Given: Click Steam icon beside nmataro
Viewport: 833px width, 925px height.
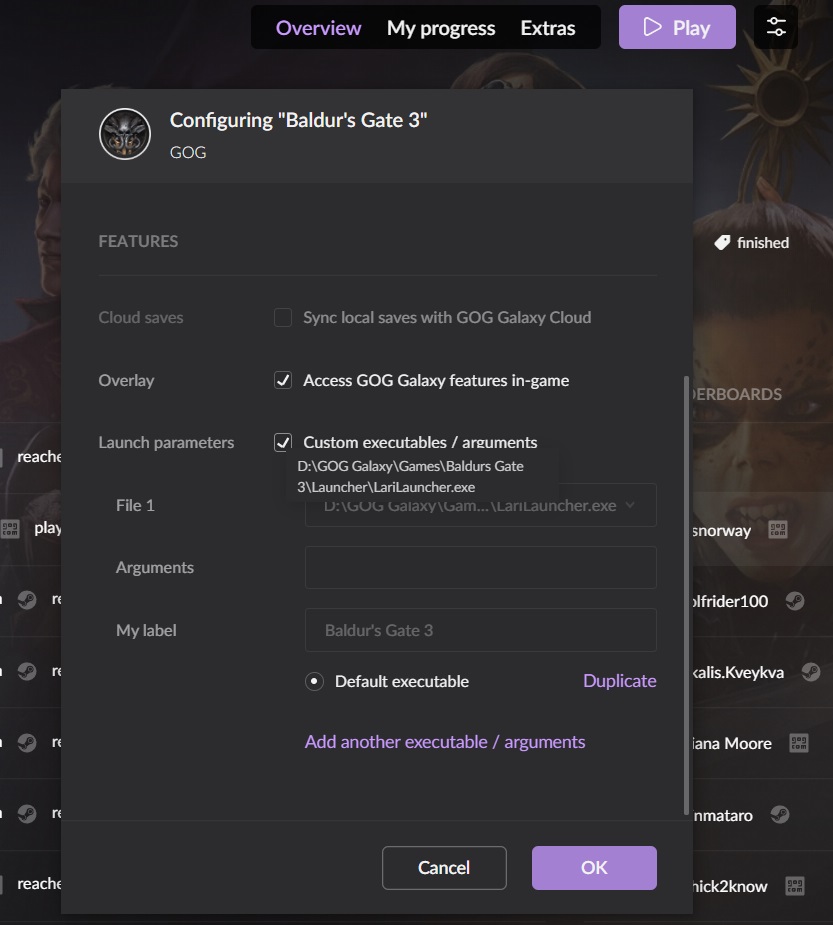Looking at the screenshot, I should coord(780,815).
